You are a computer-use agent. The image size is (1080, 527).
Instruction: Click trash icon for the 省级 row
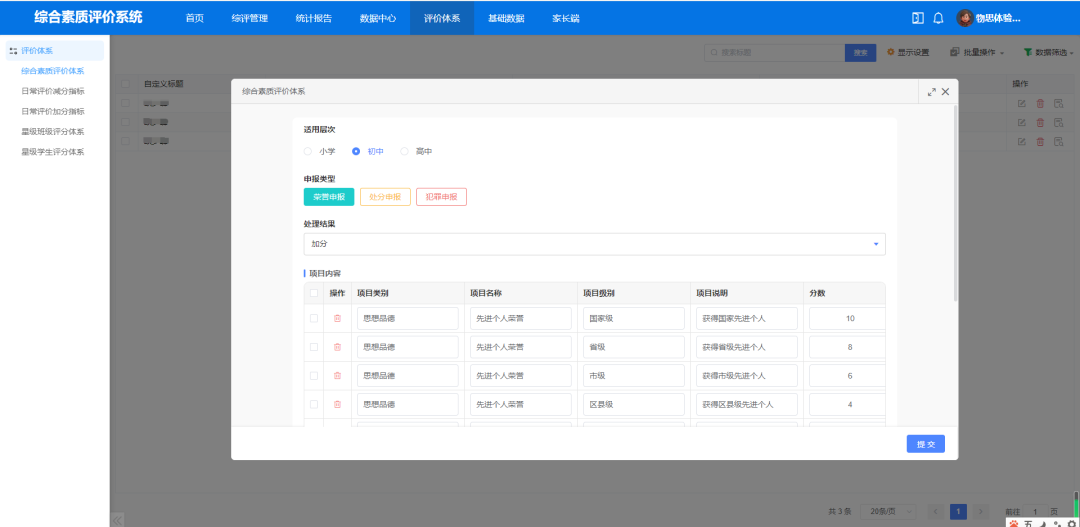(x=337, y=347)
